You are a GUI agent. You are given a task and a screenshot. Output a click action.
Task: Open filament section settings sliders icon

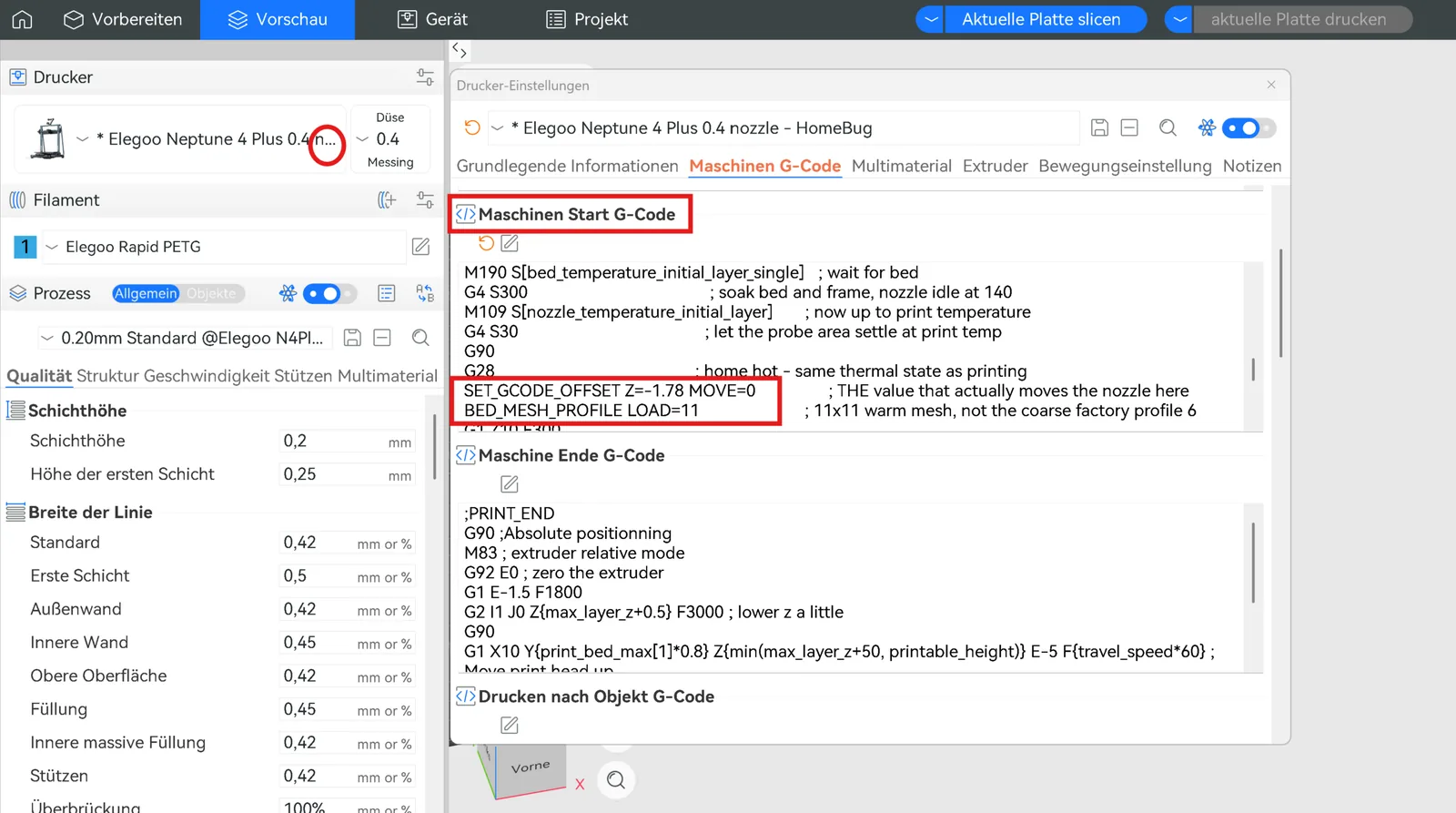click(x=425, y=200)
